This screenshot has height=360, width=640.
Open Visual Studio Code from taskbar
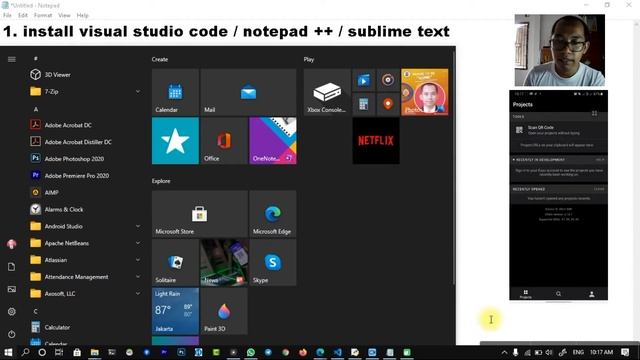(x=338, y=352)
